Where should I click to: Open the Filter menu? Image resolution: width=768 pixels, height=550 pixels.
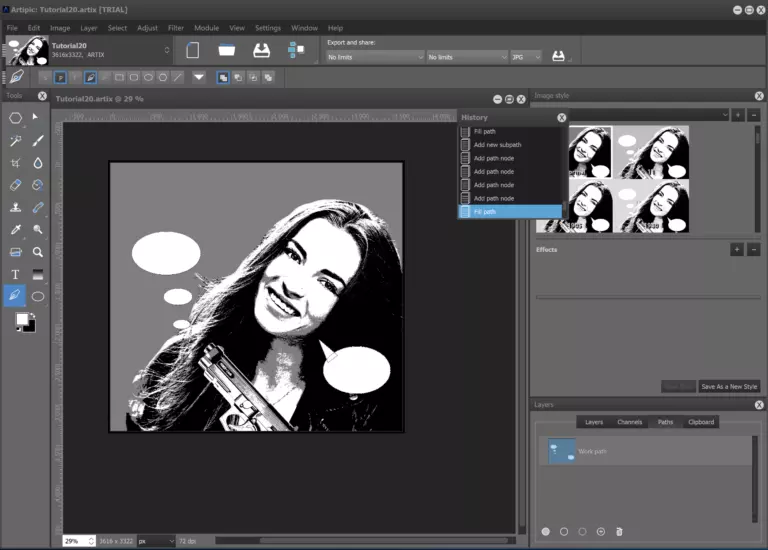coord(176,28)
